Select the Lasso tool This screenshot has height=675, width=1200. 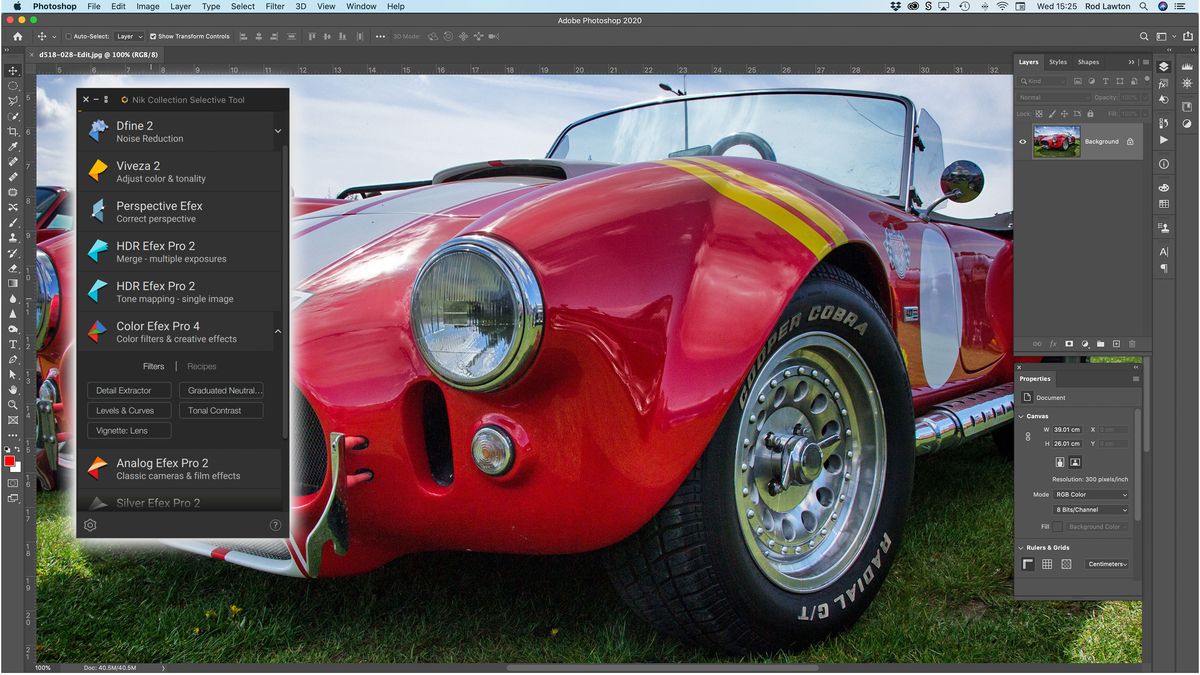coord(13,101)
